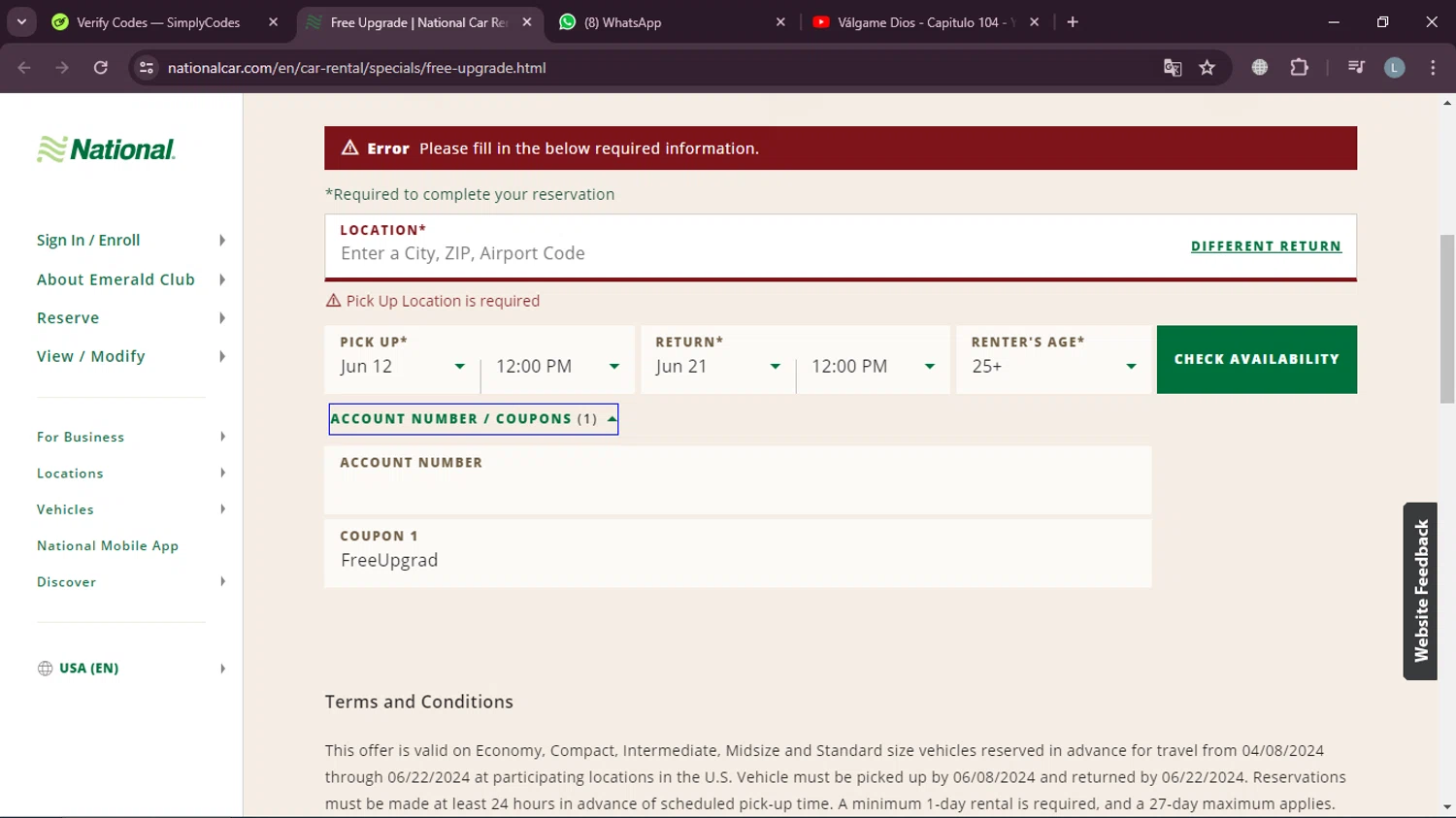Open the Pick Up time dropdown
The width and height of the screenshot is (1456, 818).
[557, 367]
